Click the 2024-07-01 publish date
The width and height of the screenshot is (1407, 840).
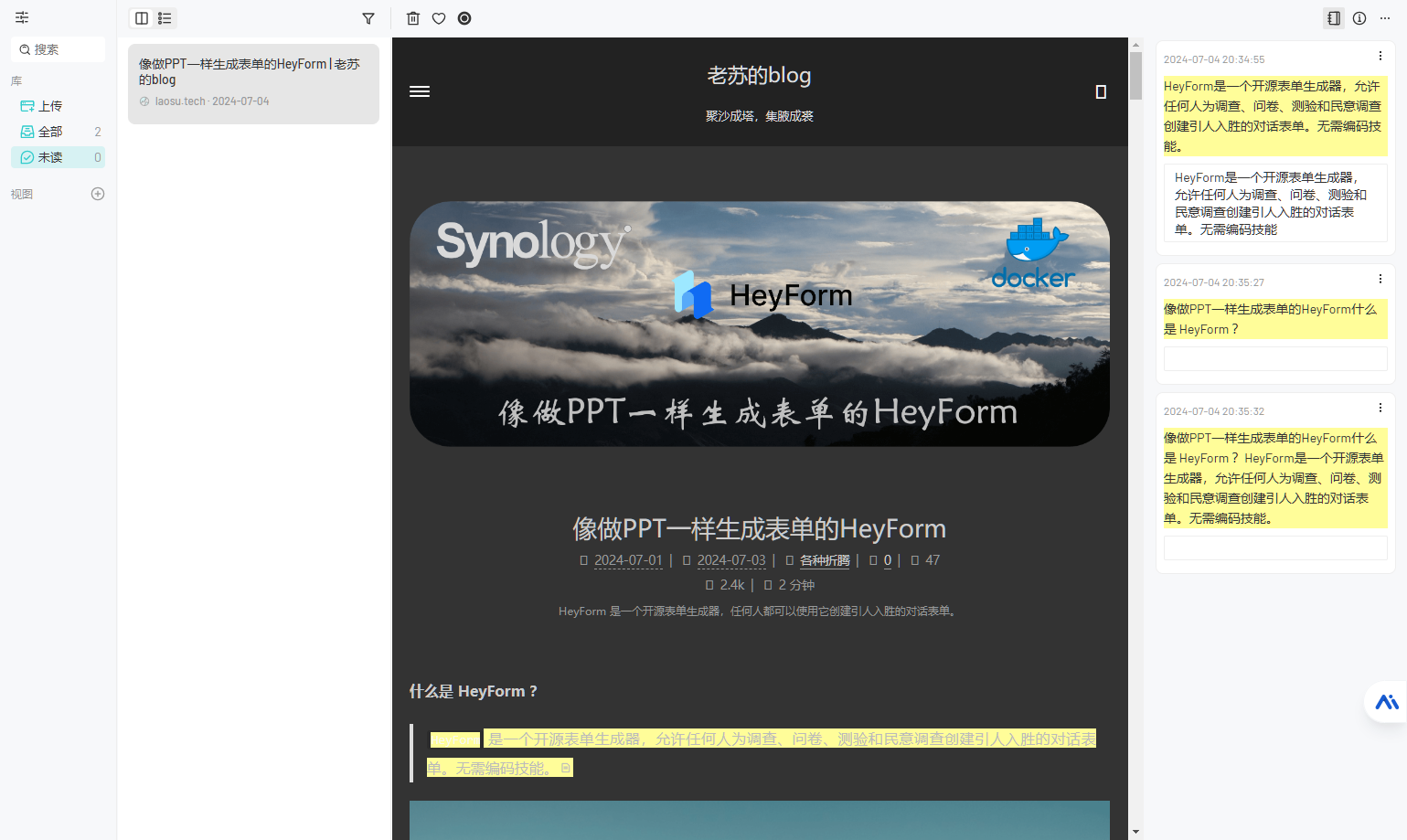(x=628, y=560)
